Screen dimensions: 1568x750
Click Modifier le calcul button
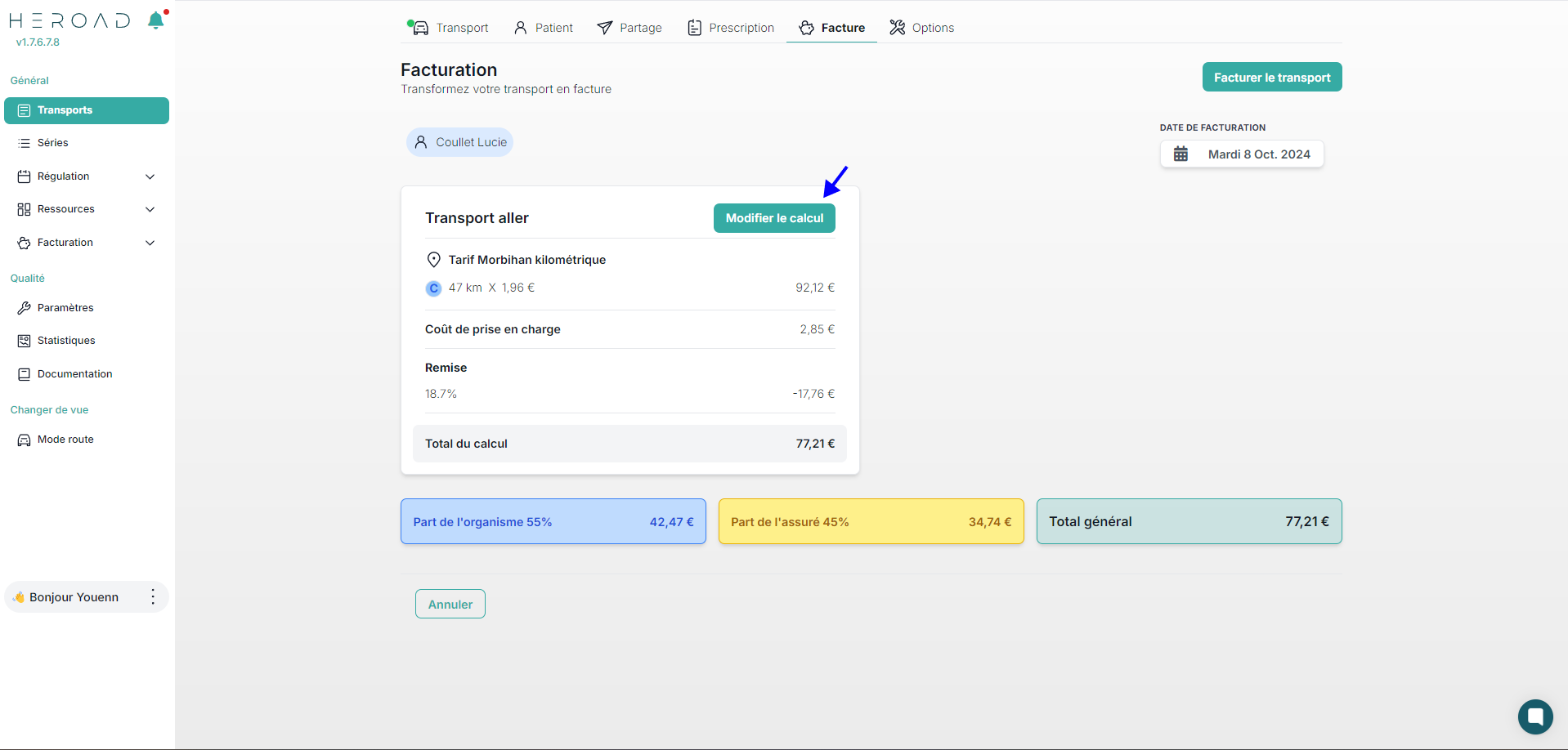(774, 218)
